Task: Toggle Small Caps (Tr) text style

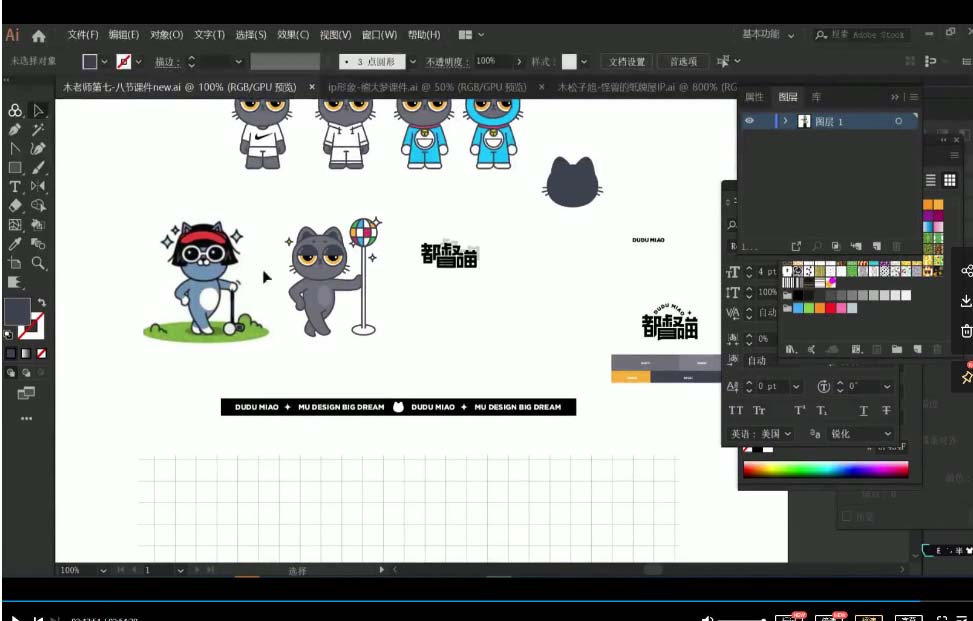Action: [x=759, y=411]
